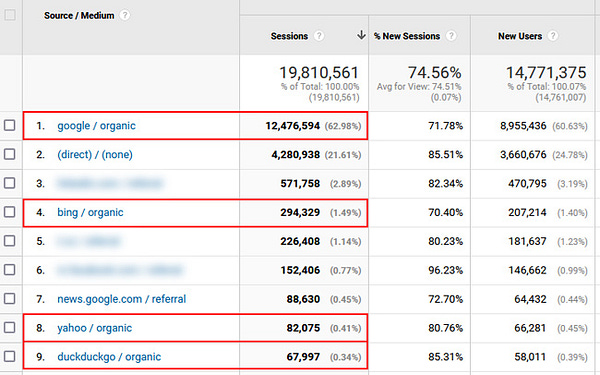Open the blurred source link in row 6
Image resolution: width=600 pixels, height=375 pixels.
pos(120,270)
